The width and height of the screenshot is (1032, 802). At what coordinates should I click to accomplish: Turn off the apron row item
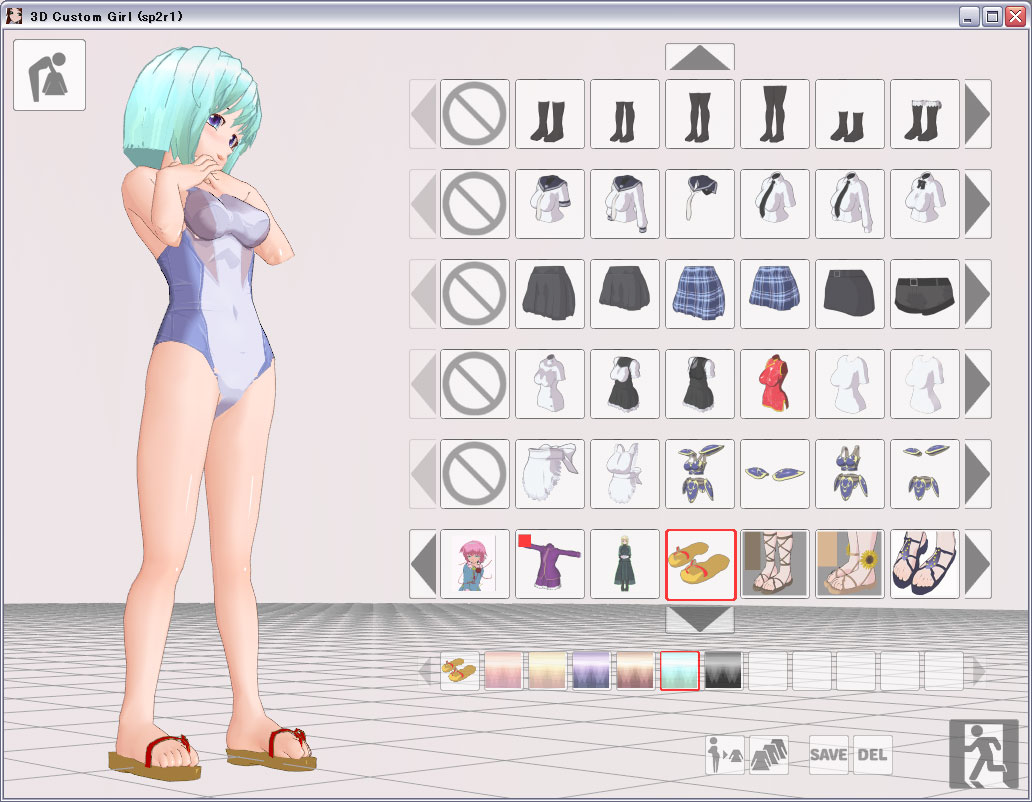coord(475,474)
